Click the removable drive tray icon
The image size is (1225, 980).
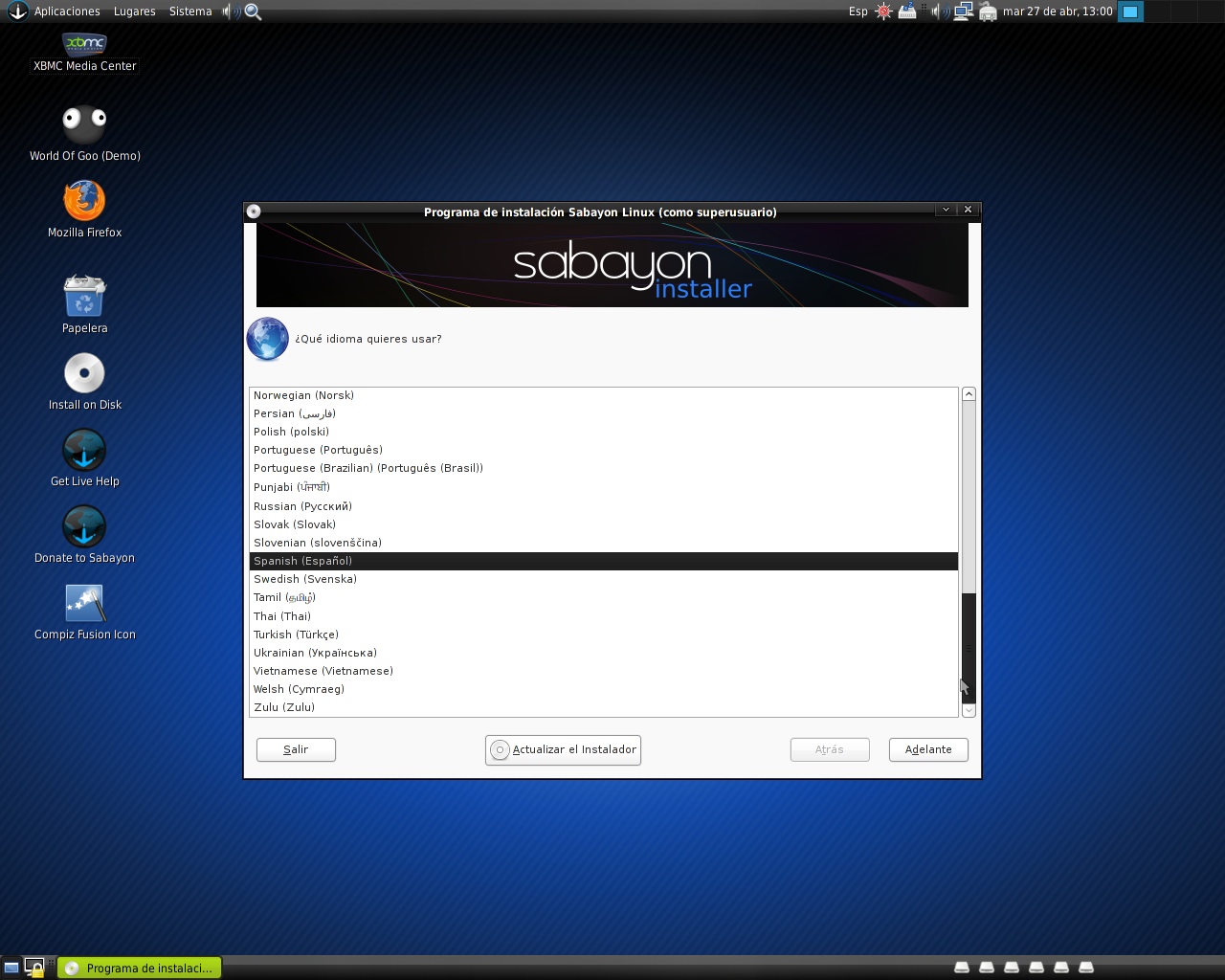(988, 11)
